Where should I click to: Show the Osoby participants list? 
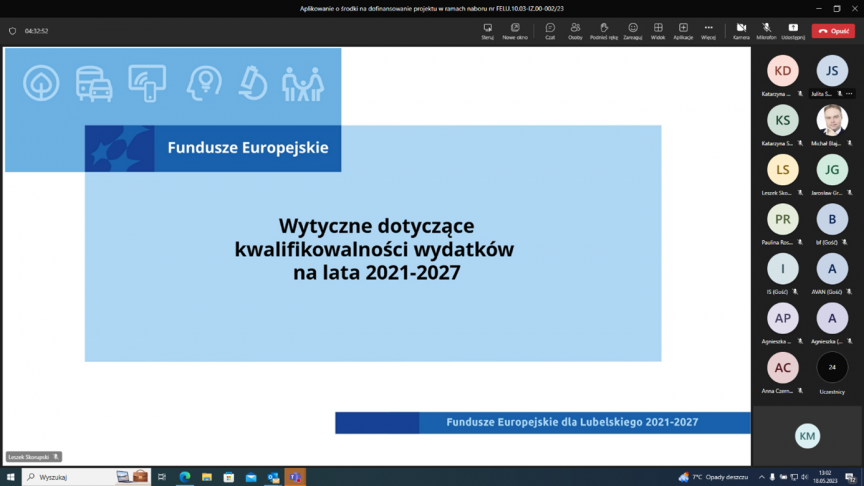pos(575,31)
